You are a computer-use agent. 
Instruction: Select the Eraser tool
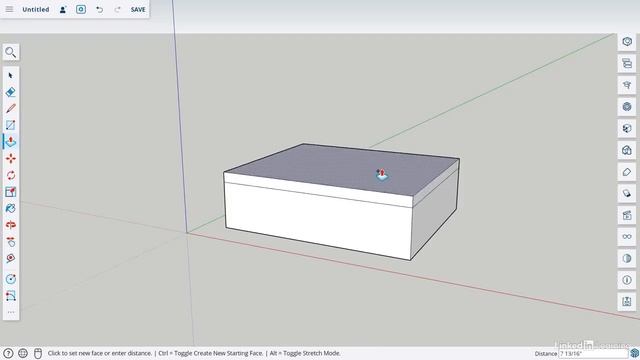11,92
